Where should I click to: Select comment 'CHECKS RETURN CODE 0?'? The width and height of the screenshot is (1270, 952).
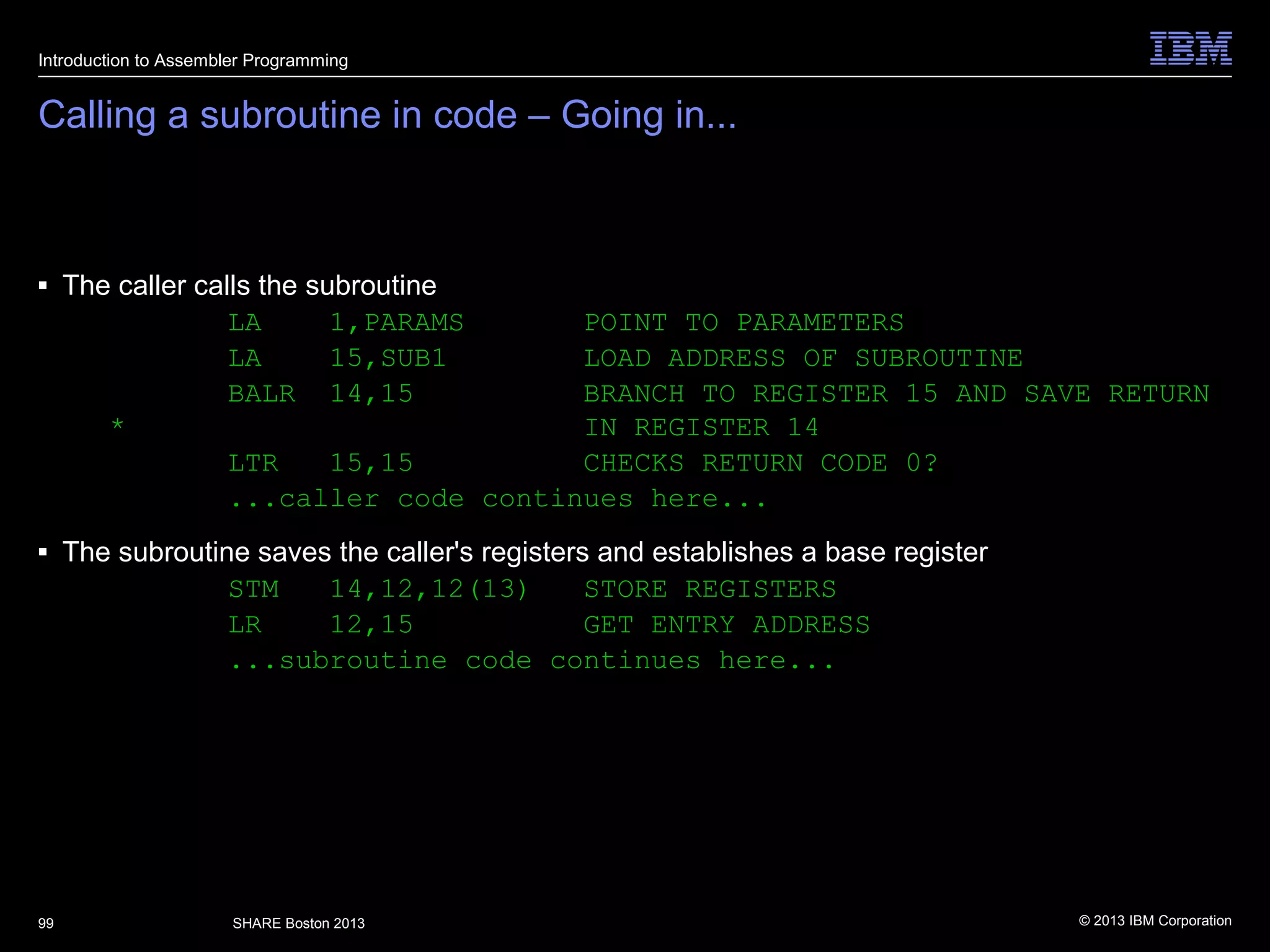[x=760, y=464]
